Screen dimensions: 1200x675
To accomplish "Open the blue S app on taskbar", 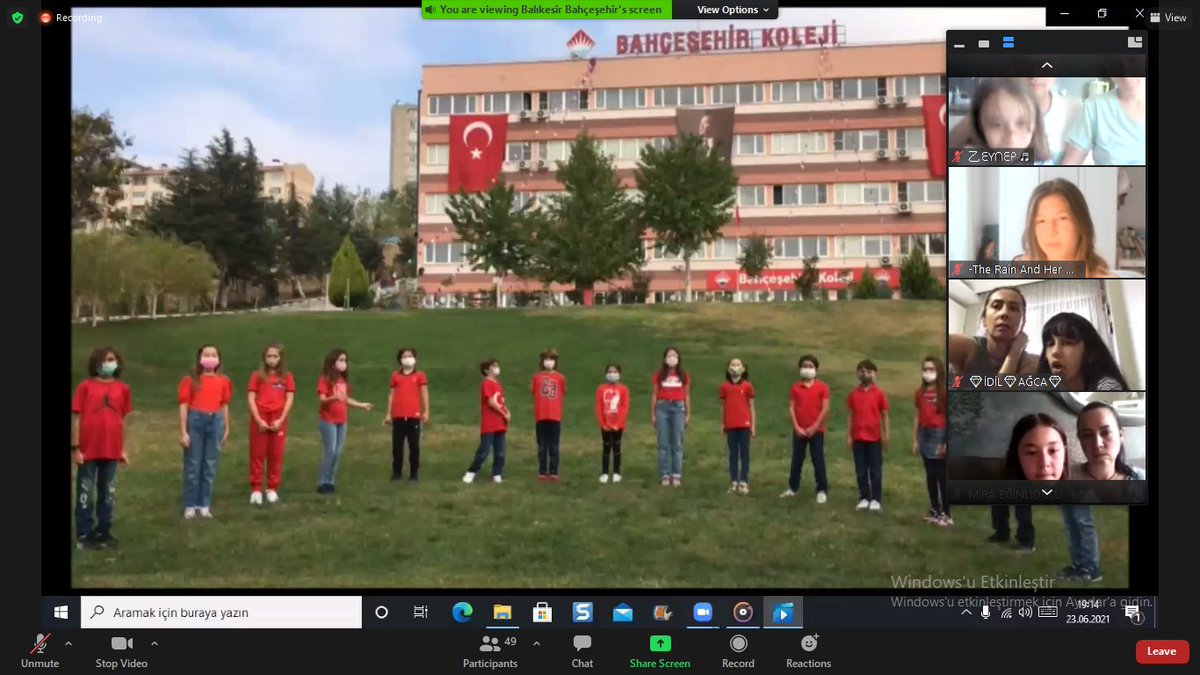I will (x=582, y=612).
